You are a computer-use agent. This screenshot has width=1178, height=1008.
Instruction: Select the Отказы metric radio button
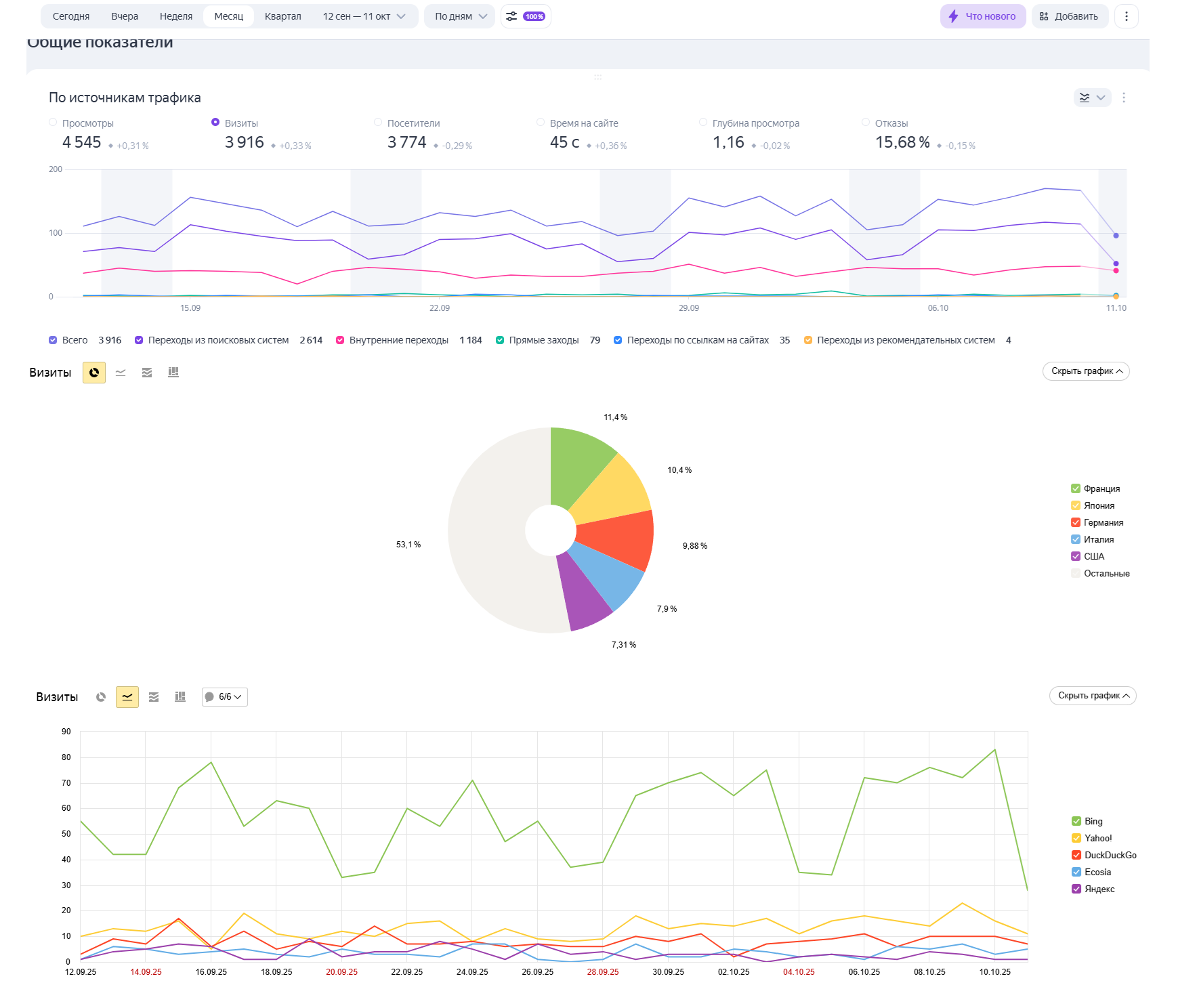coord(866,123)
